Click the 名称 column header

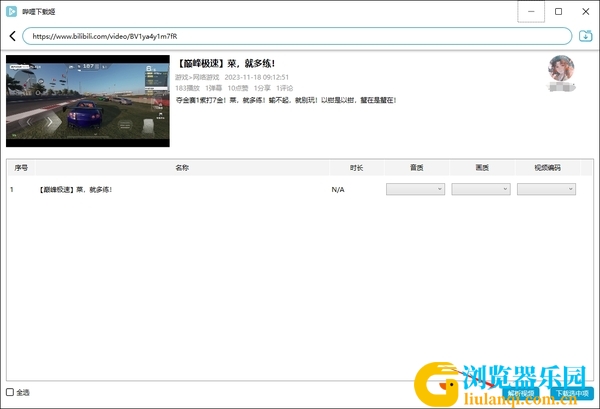tap(182, 168)
